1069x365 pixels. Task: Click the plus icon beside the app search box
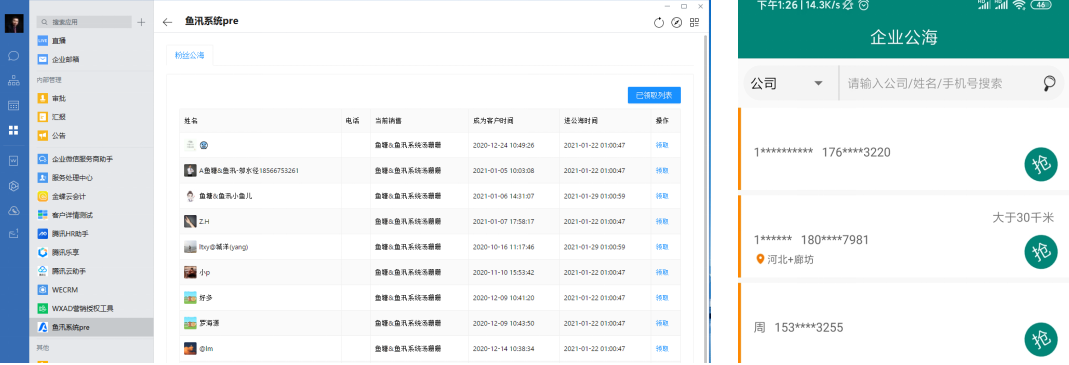pos(141,23)
